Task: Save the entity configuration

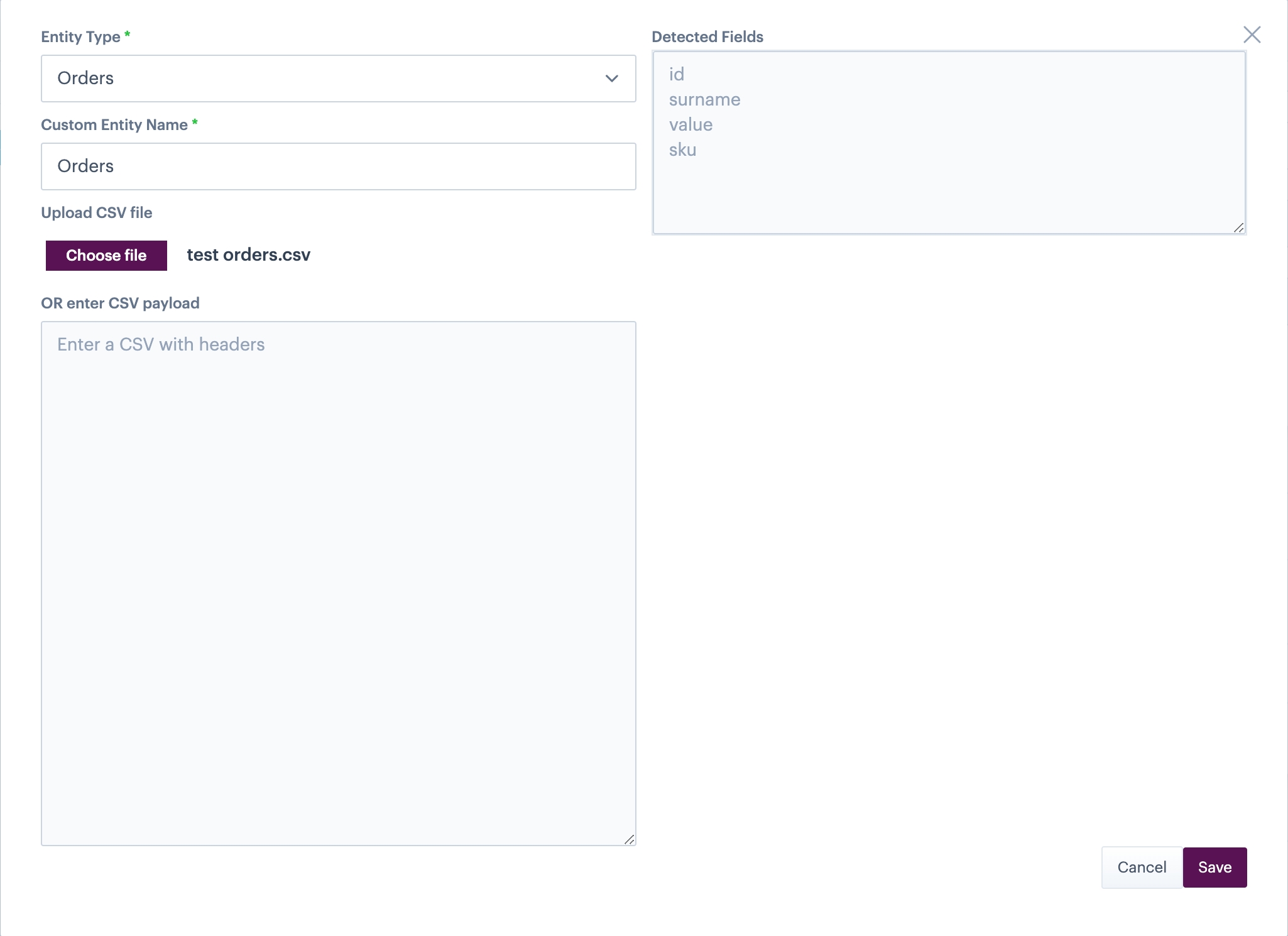Action: click(x=1214, y=868)
